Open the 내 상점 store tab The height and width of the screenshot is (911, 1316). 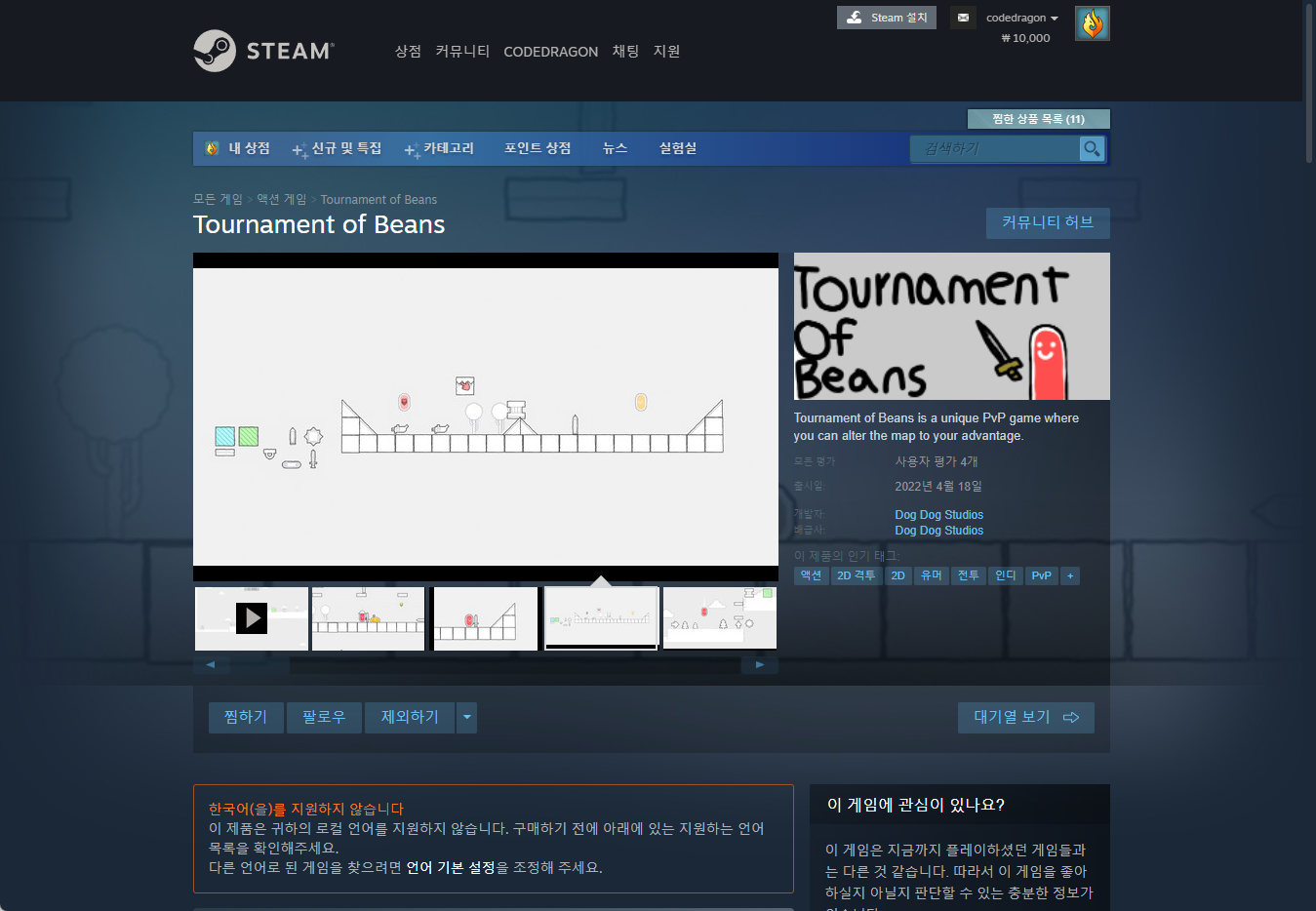coord(238,148)
